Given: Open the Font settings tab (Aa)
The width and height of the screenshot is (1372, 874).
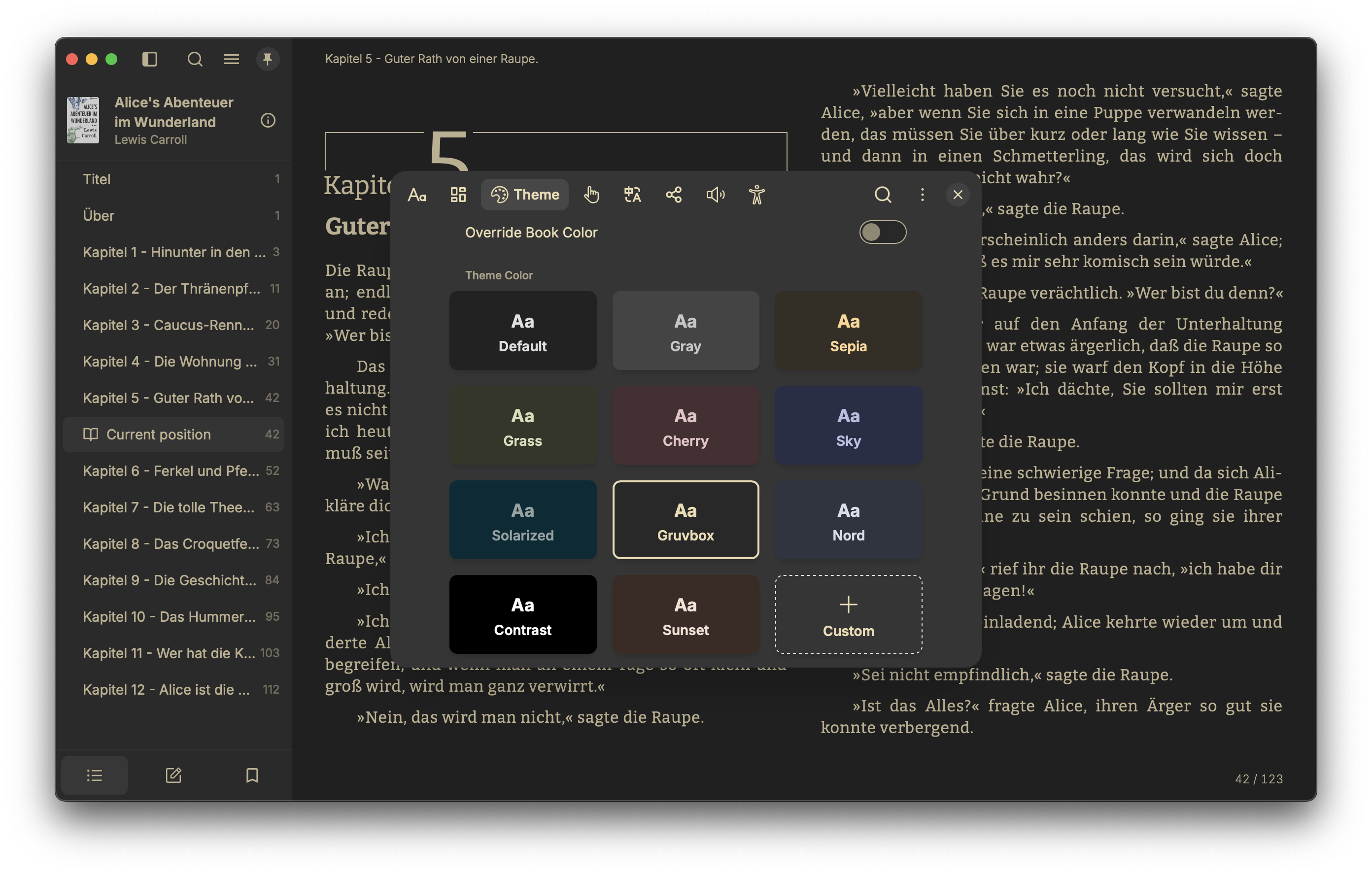Looking at the screenshot, I should coord(417,195).
